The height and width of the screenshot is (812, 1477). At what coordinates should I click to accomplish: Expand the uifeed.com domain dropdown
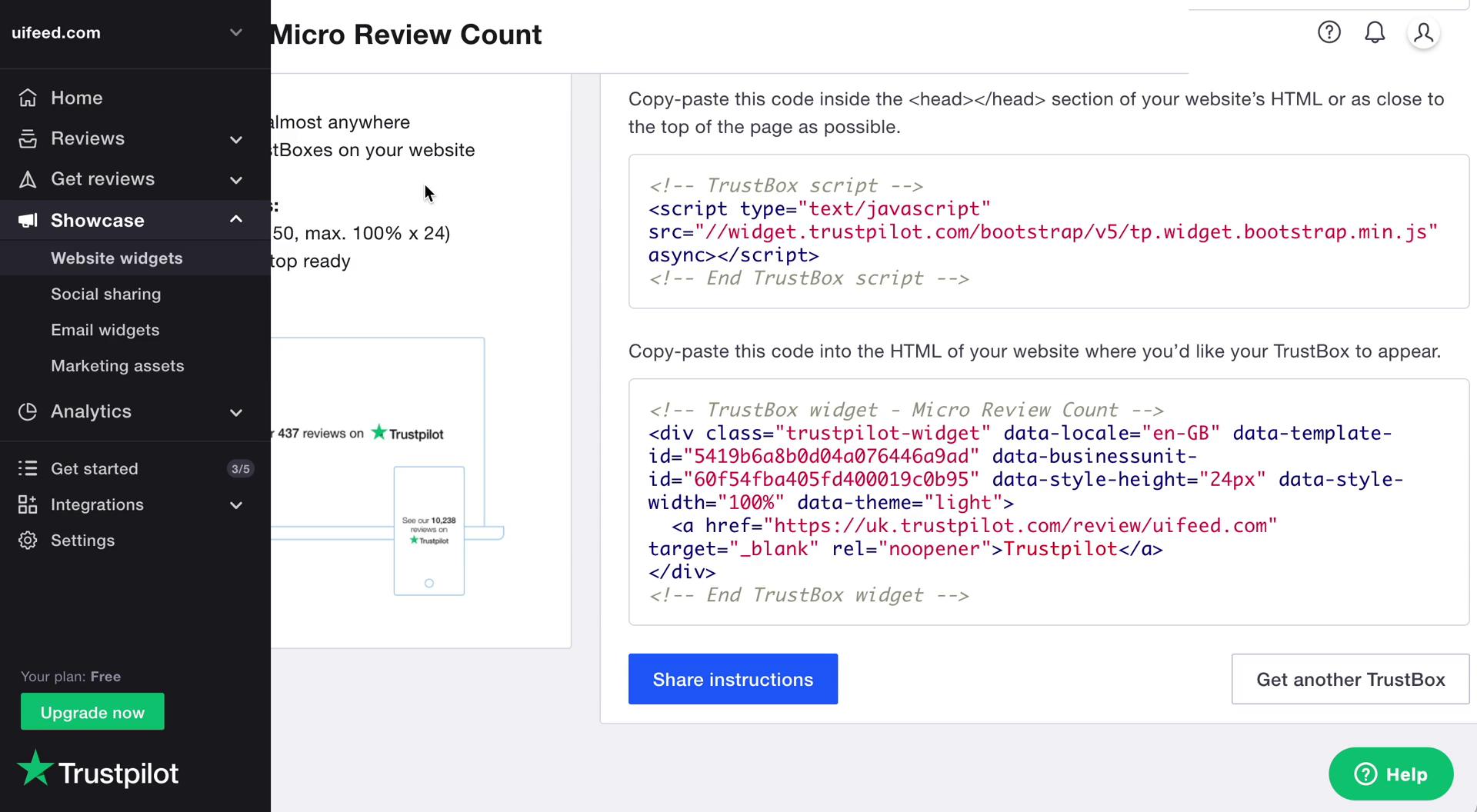[236, 32]
